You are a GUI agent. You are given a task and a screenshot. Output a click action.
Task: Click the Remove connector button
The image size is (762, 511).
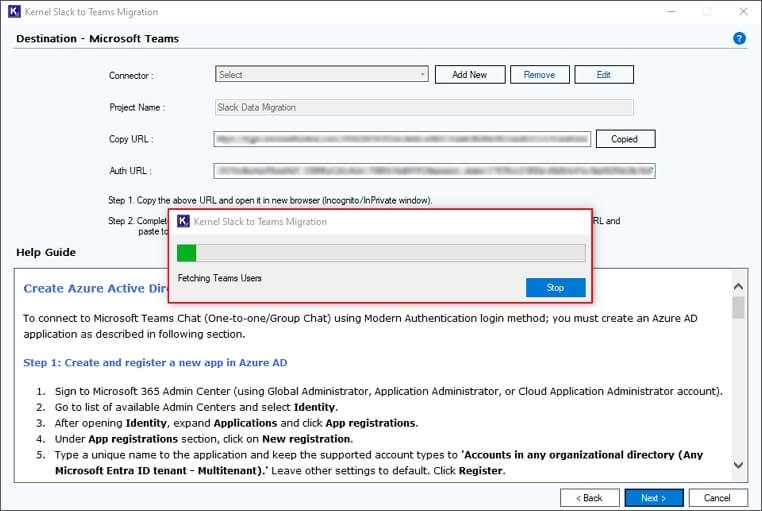tap(539, 74)
